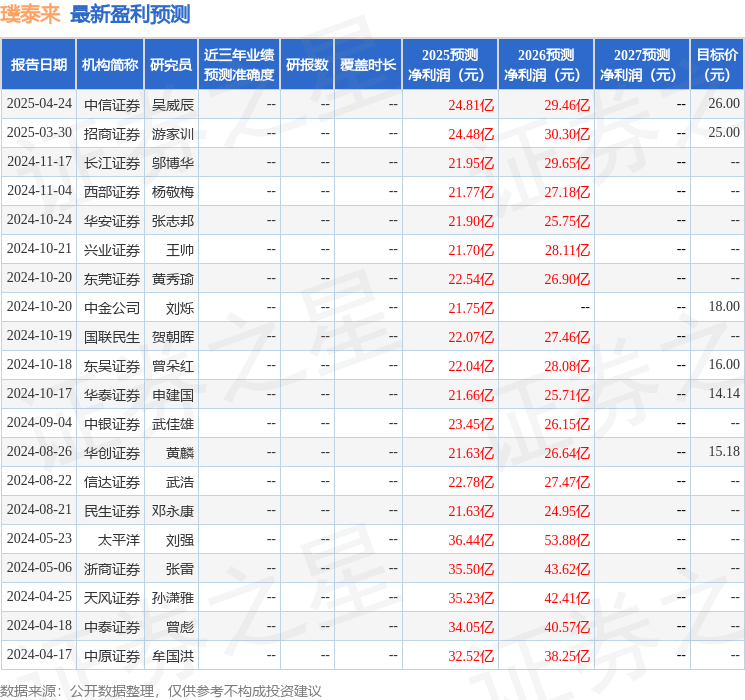Click the 53.88亿 forecast value
Image resolution: width=745 pixels, height=700 pixels.
[567, 539]
